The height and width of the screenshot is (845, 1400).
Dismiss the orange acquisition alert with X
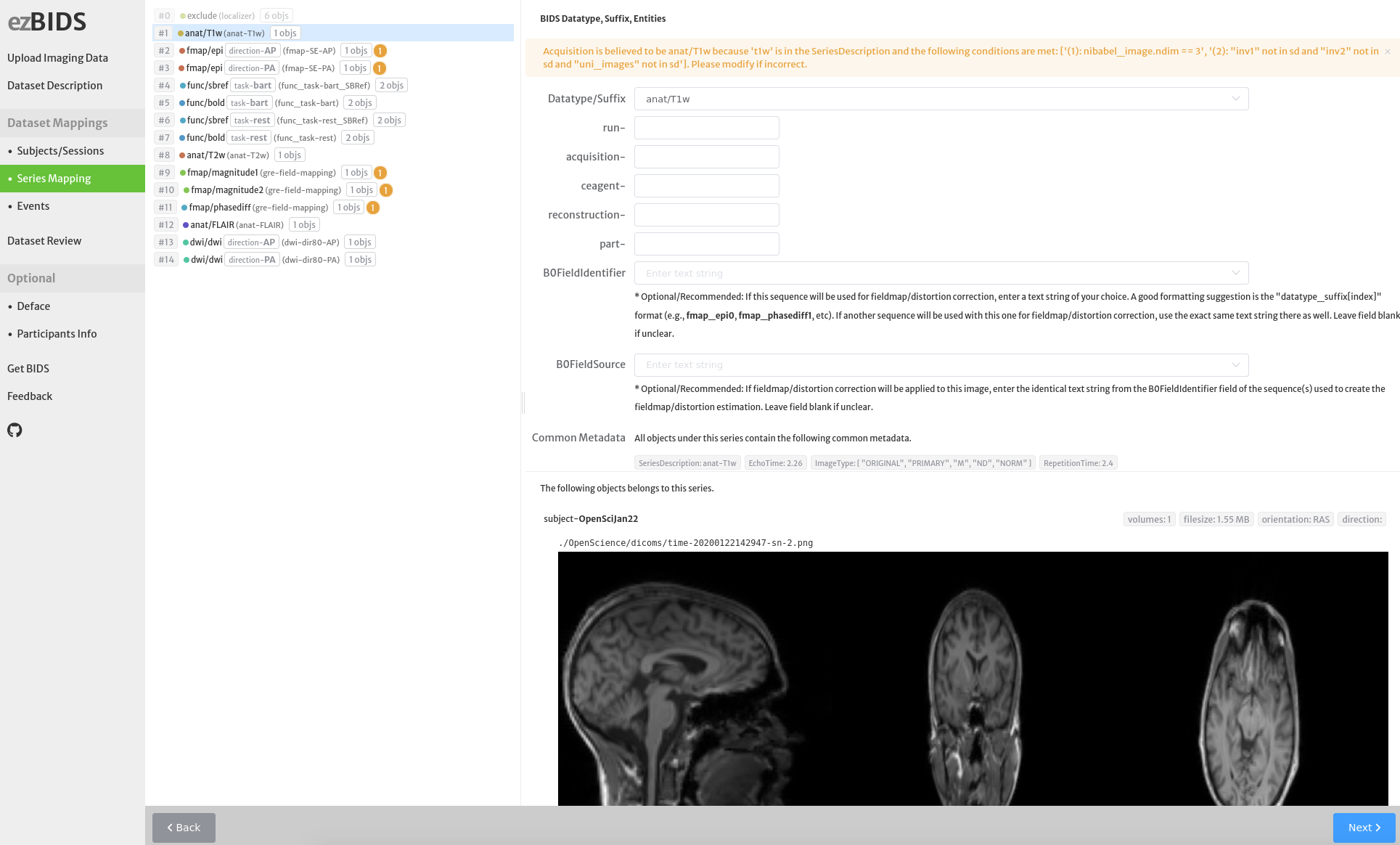(1388, 52)
